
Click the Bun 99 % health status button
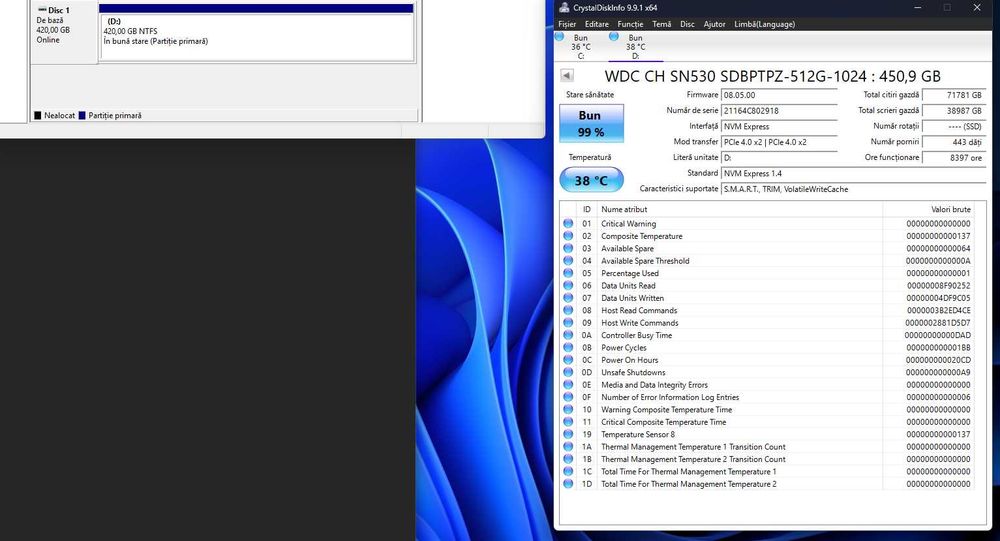(x=591, y=123)
